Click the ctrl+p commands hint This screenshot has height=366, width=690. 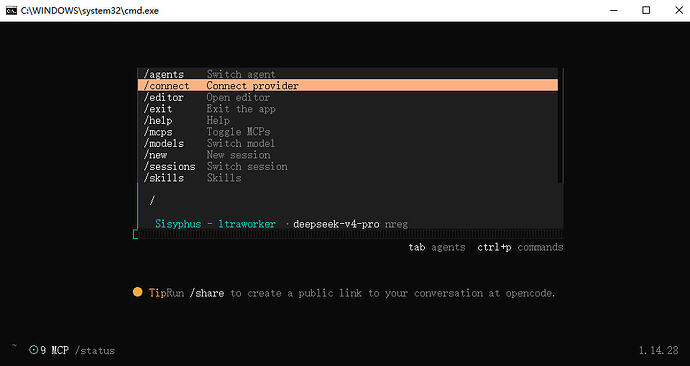(520, 247)
